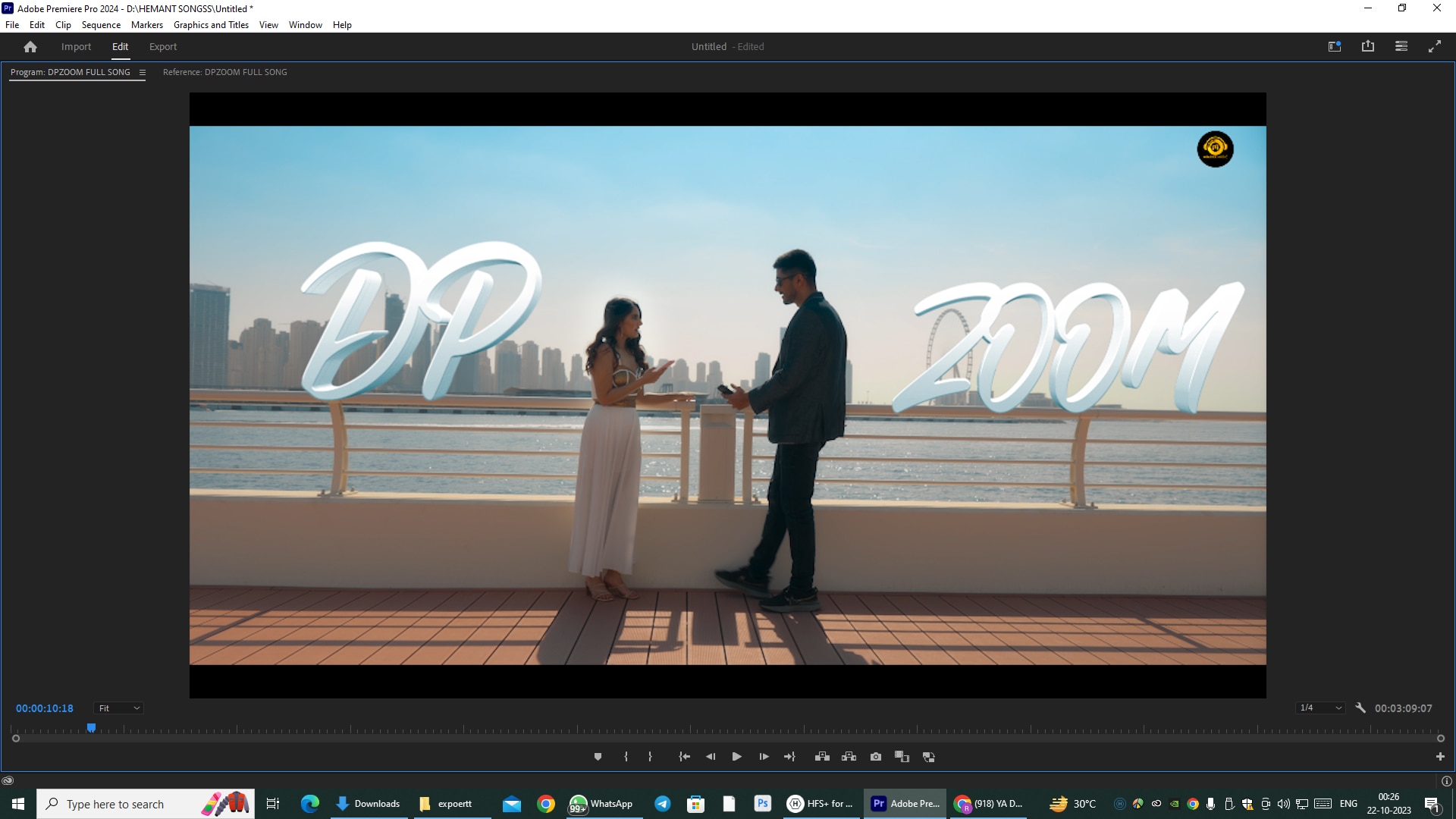Image resolution: width=1456 pixels, height=819 pixels.
Task: Switch to the Export tab
Action: click(x=162, y=47)
